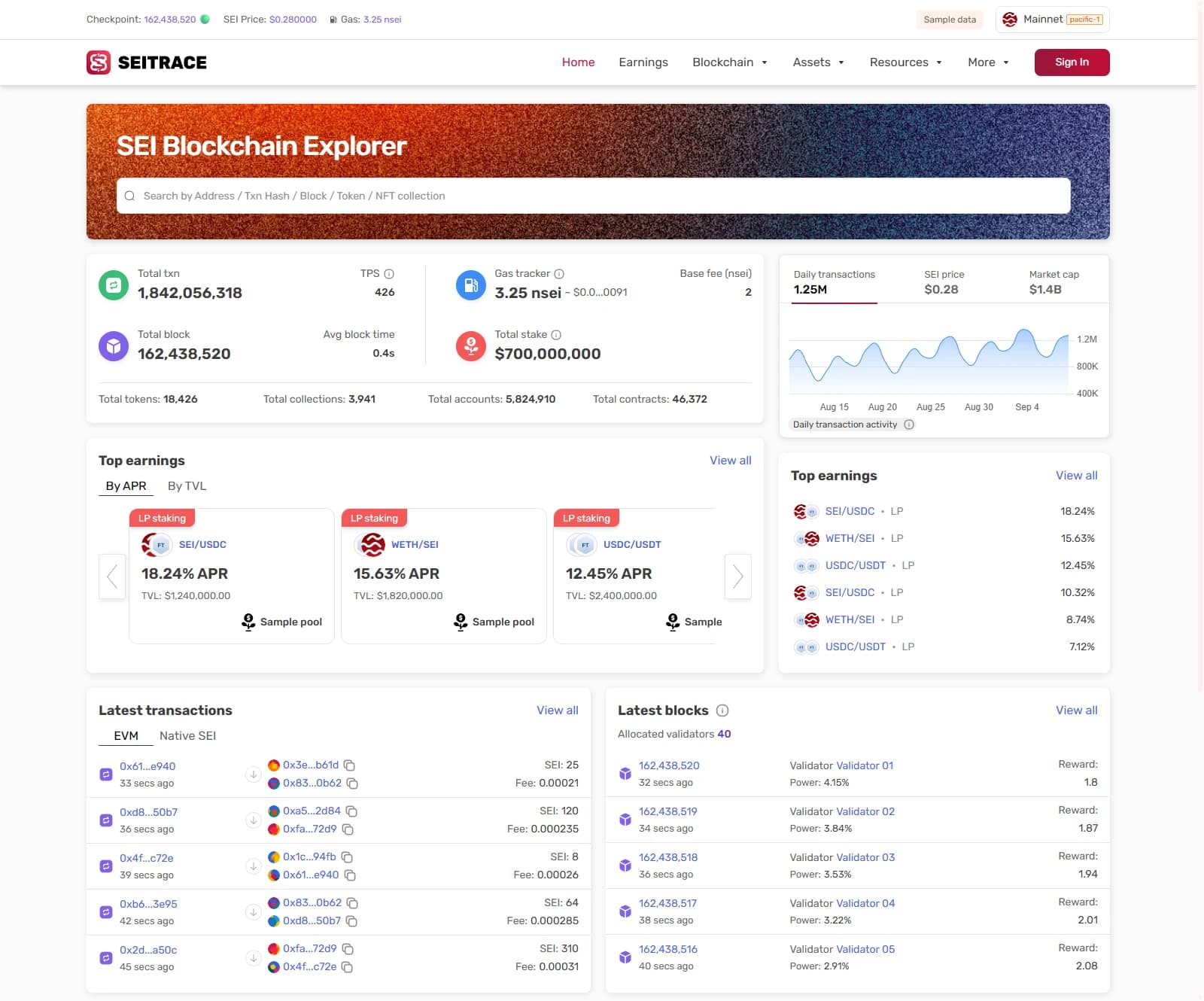Go to next earnings card

738,577
